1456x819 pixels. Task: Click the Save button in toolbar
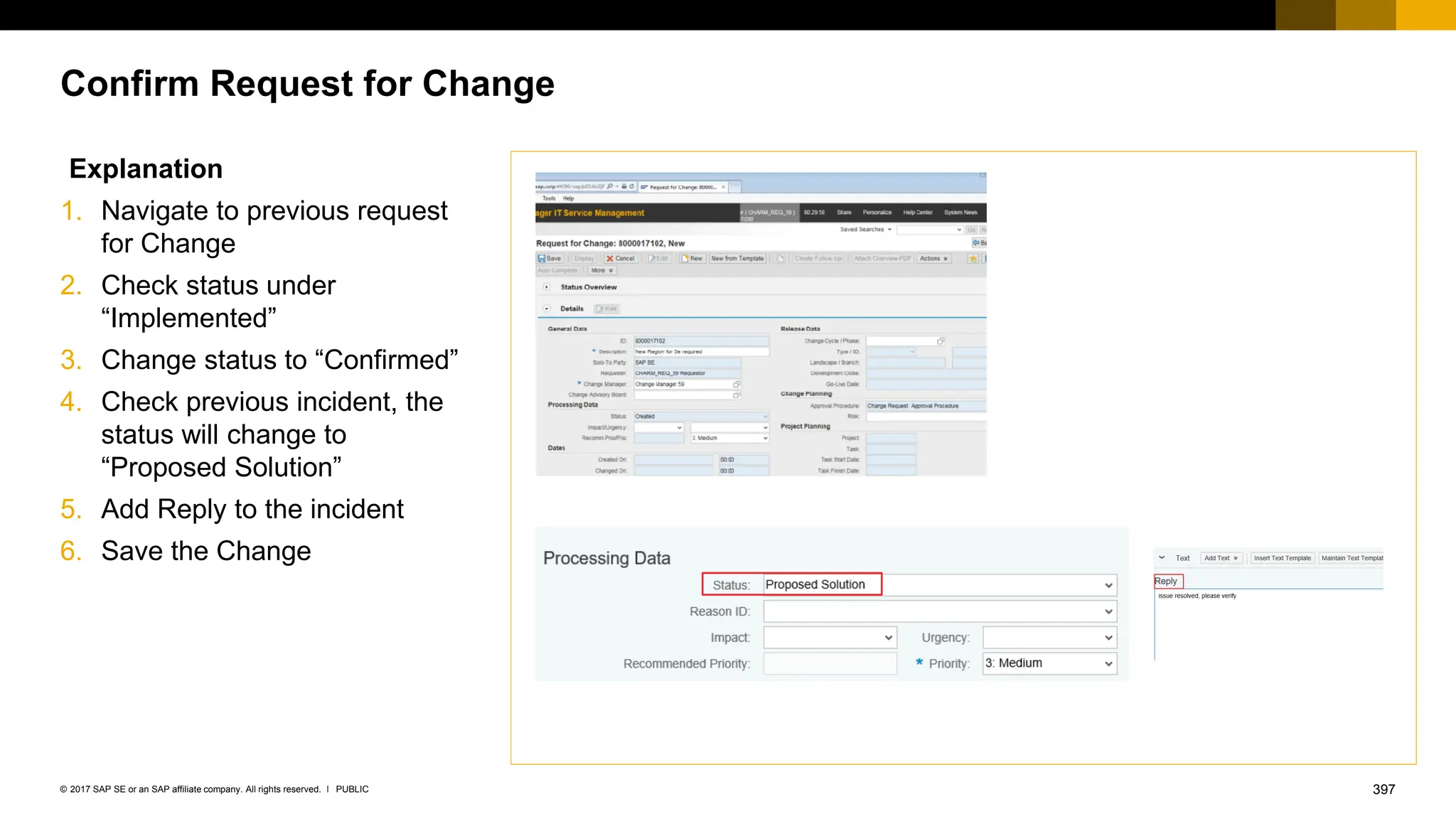[550, 259]
